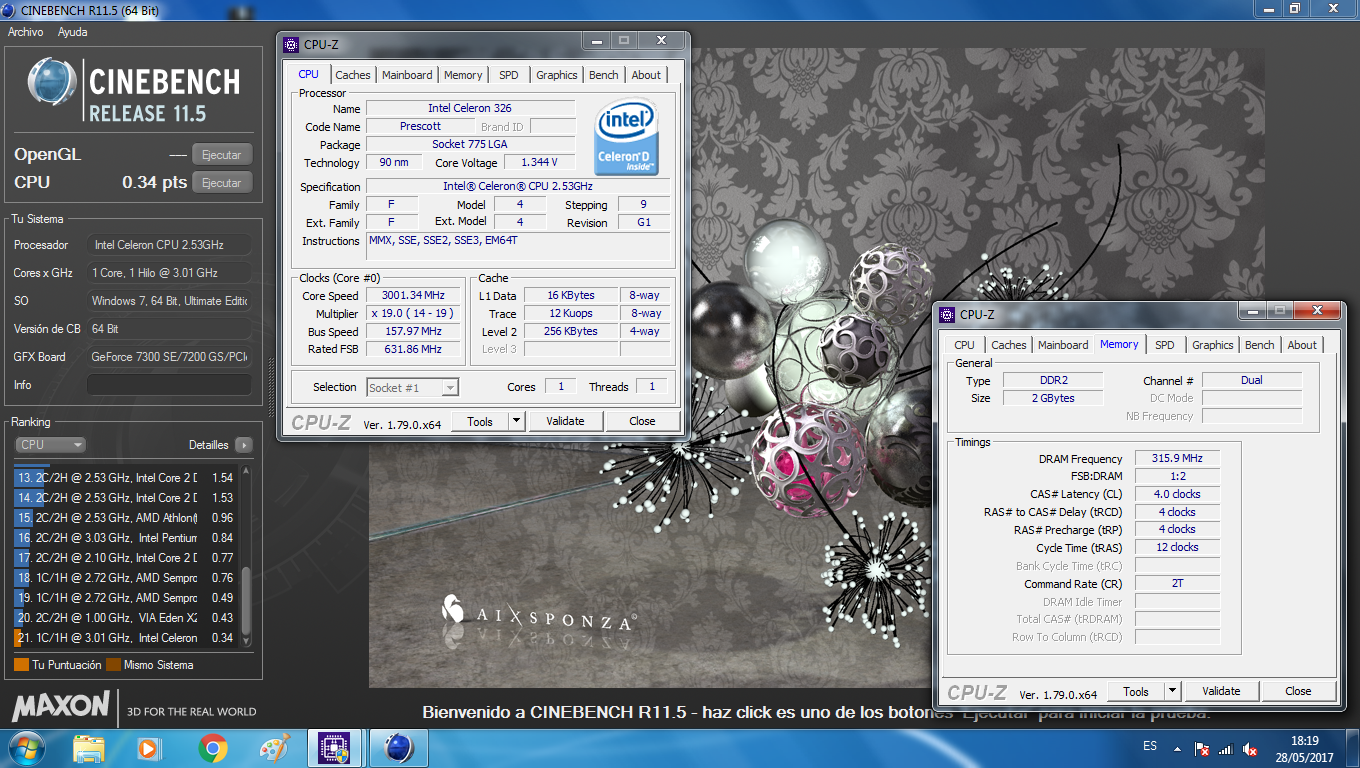Image resolution: width=1360 pixels, height=768 pixels.
Task: Open Tools dropdown arrow in CPU tab window
Action: 516,421
